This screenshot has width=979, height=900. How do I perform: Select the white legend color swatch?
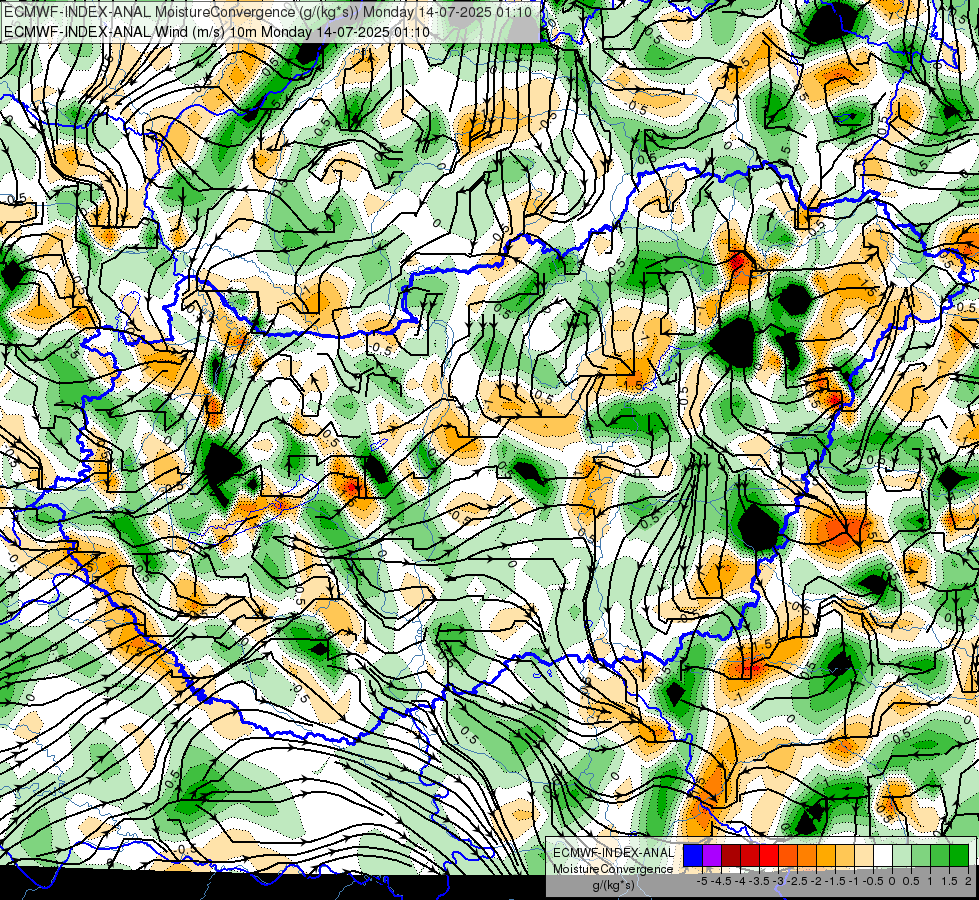(x=883, y=855)
